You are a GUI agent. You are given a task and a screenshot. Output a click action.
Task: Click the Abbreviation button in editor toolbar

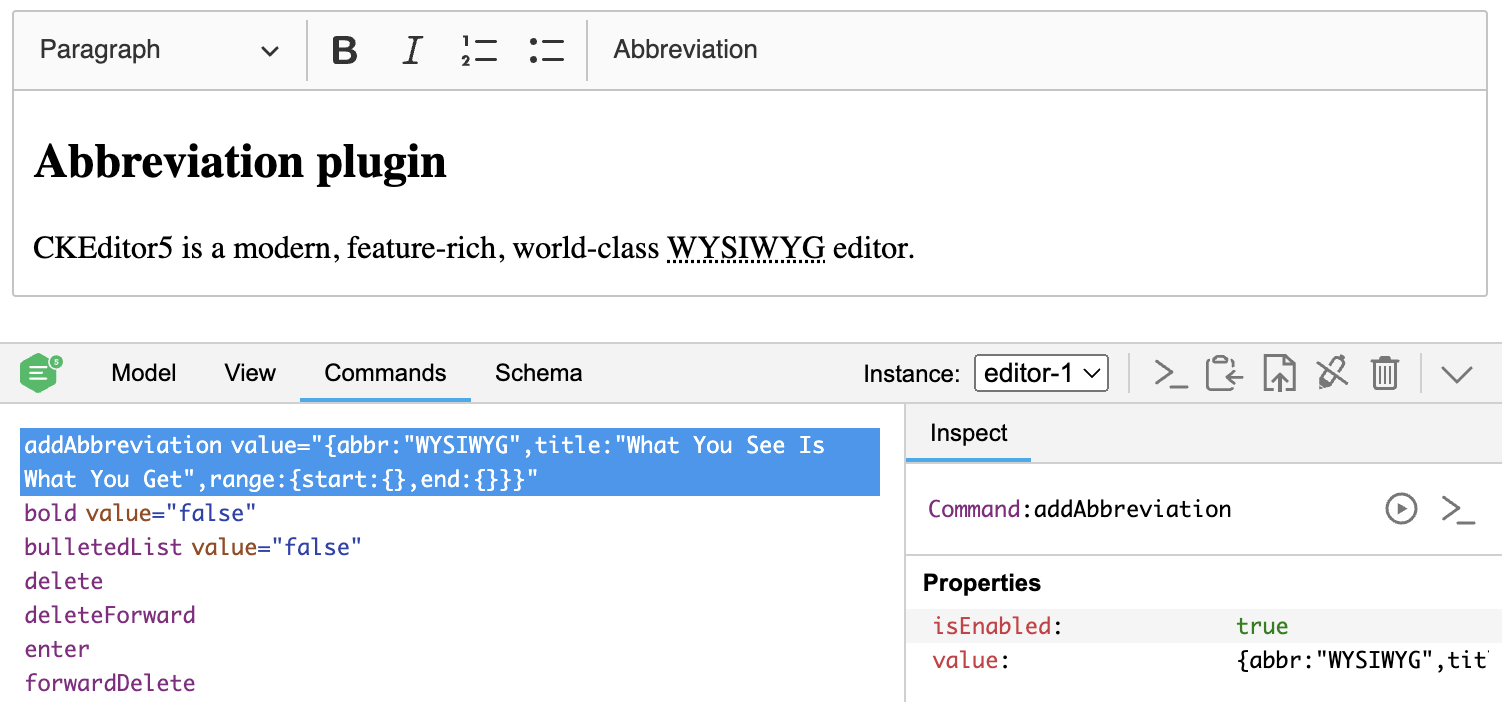tap(685, 49)
